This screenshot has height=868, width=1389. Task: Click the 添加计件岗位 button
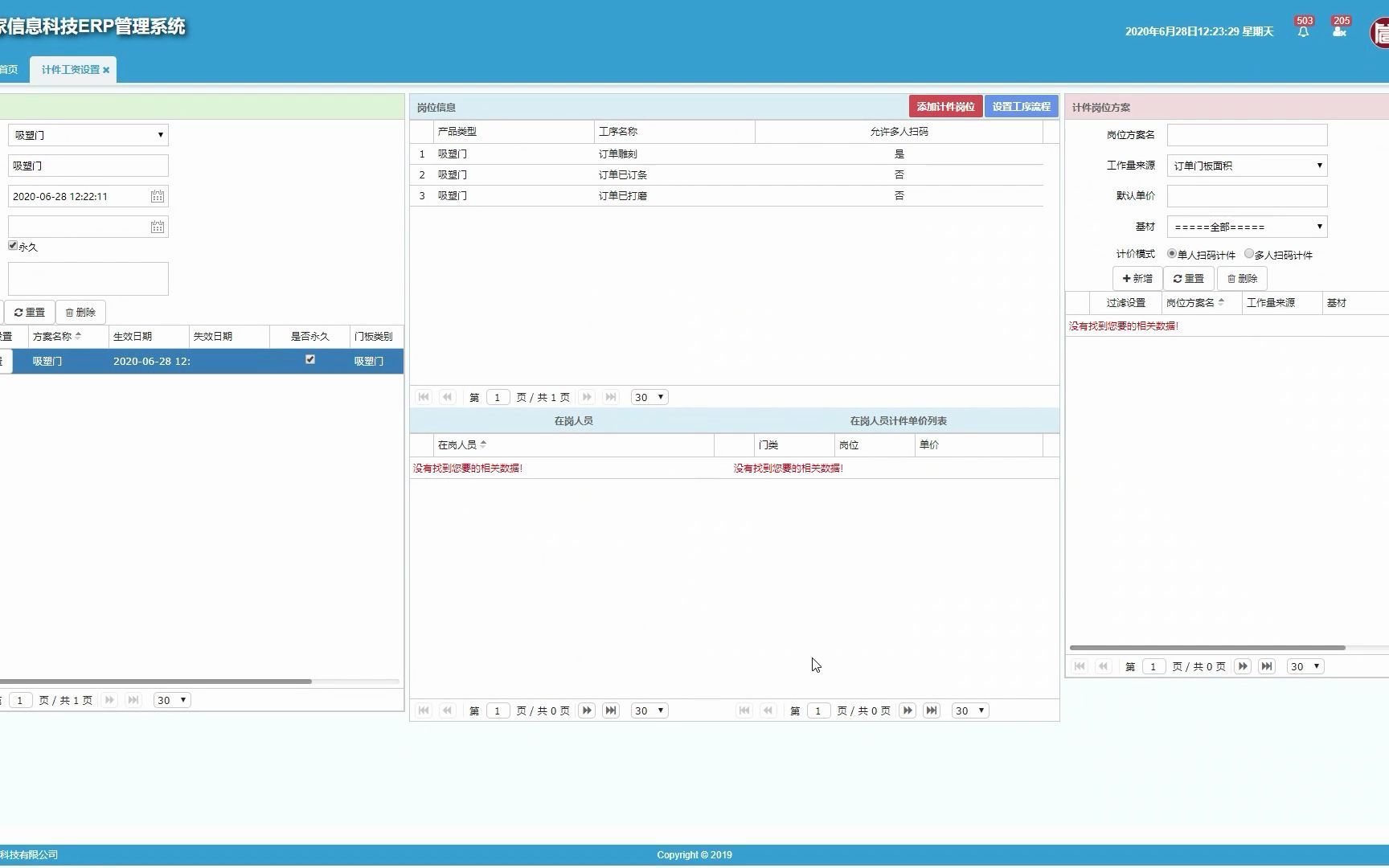(946, 107)
